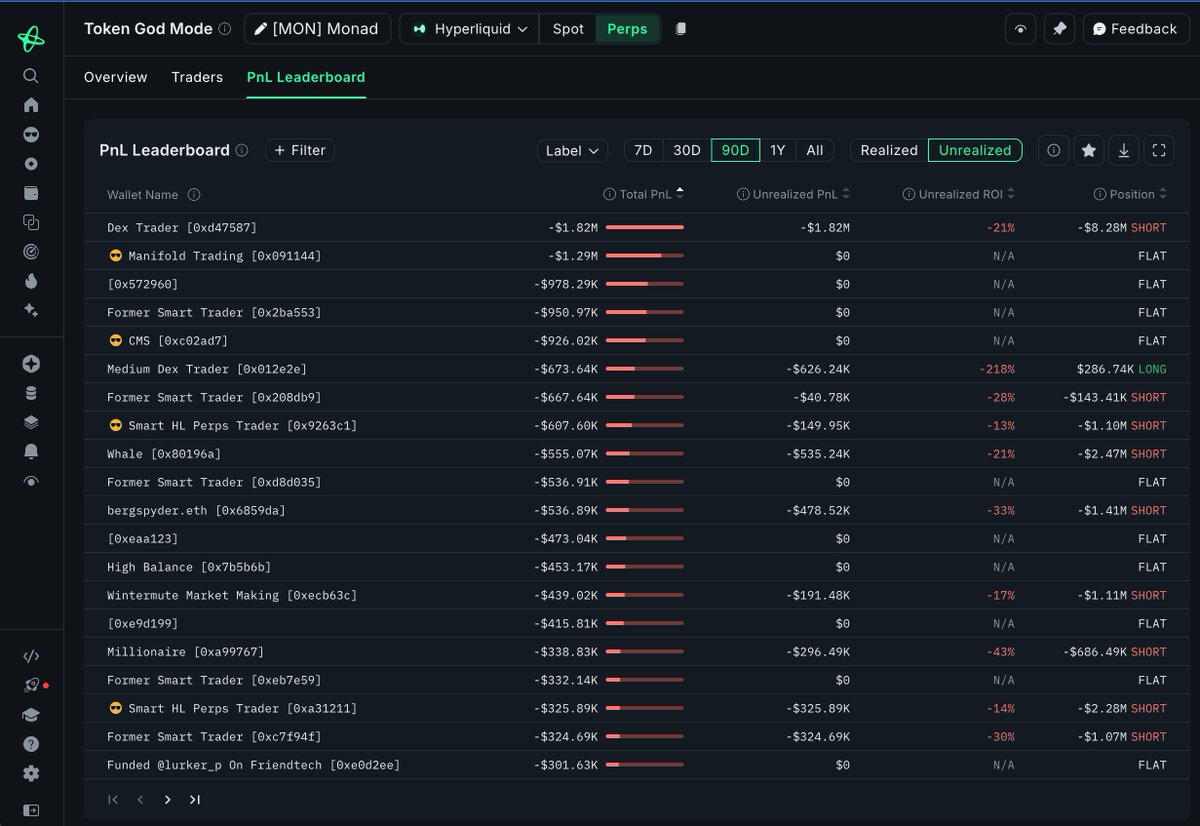Go to Home via sidebar house icon
Viewport: 1200px width, 826px height.
tap(31, 105)
